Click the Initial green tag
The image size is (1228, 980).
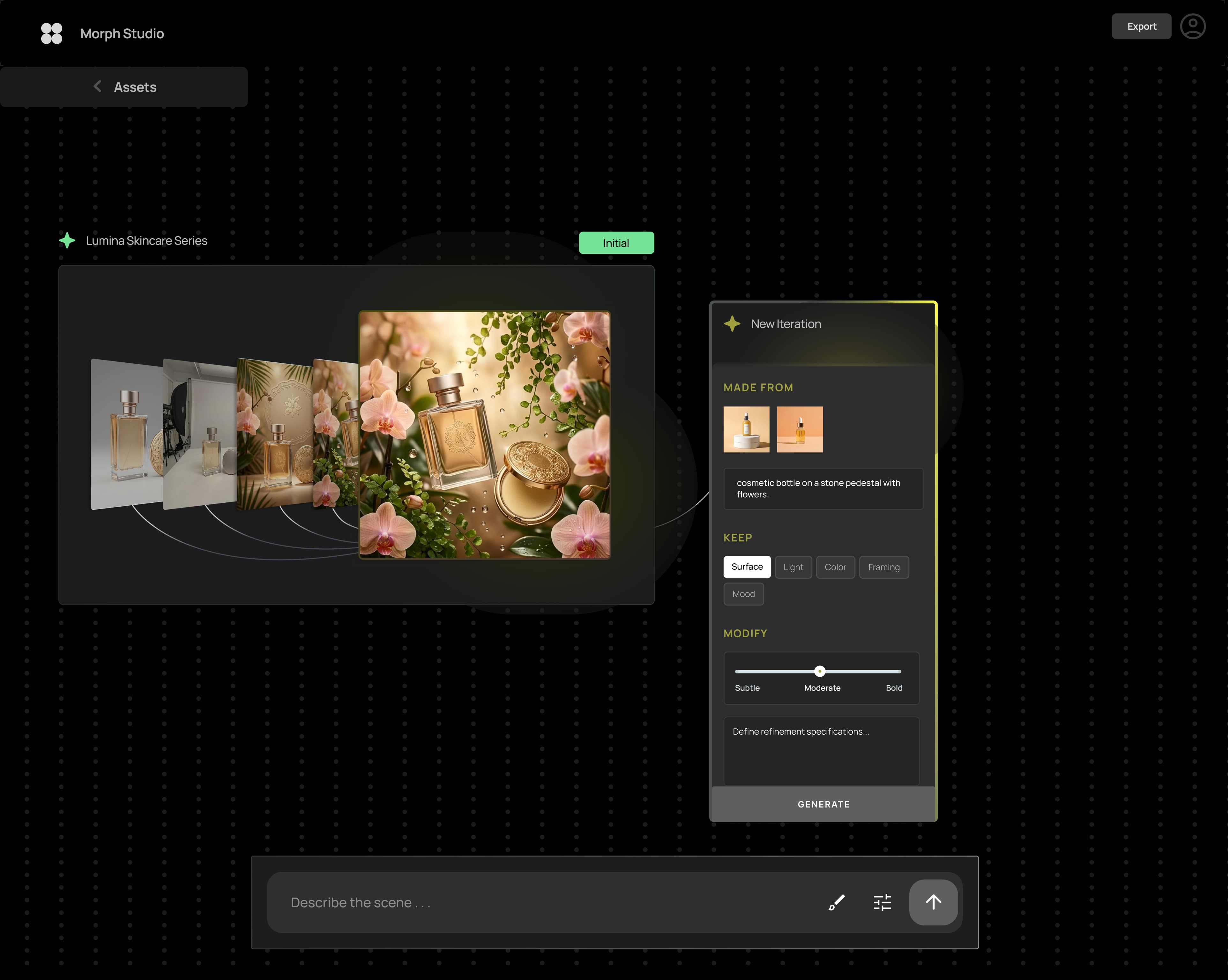pos(616,243)
